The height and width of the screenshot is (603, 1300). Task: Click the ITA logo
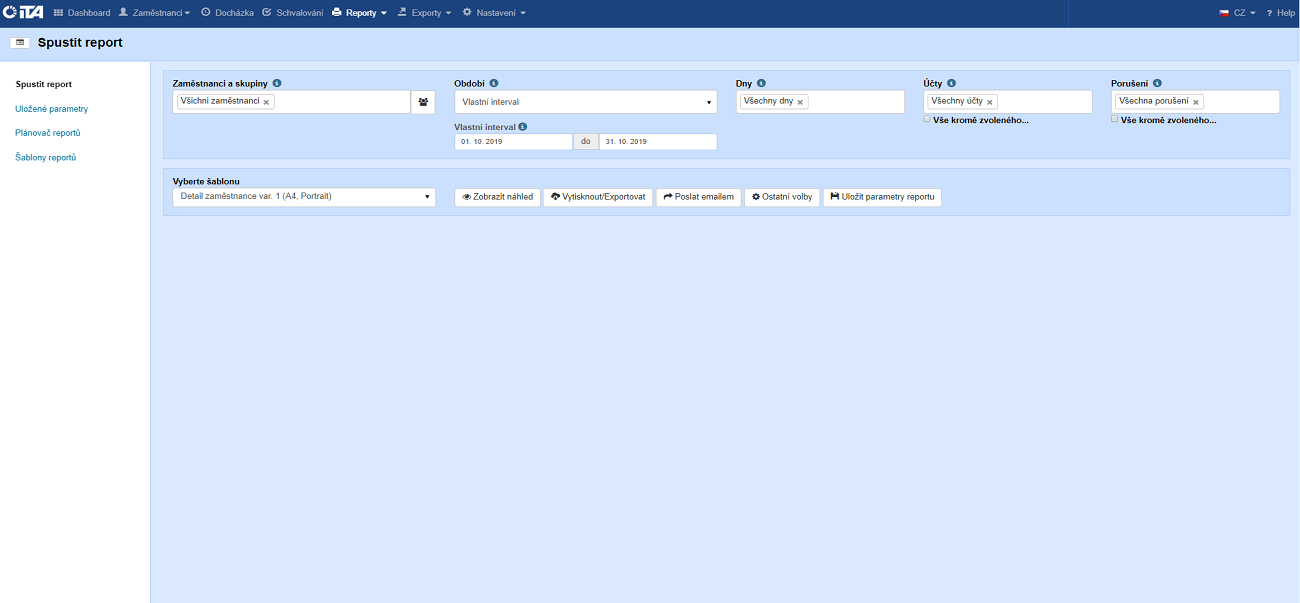(23, 13)
